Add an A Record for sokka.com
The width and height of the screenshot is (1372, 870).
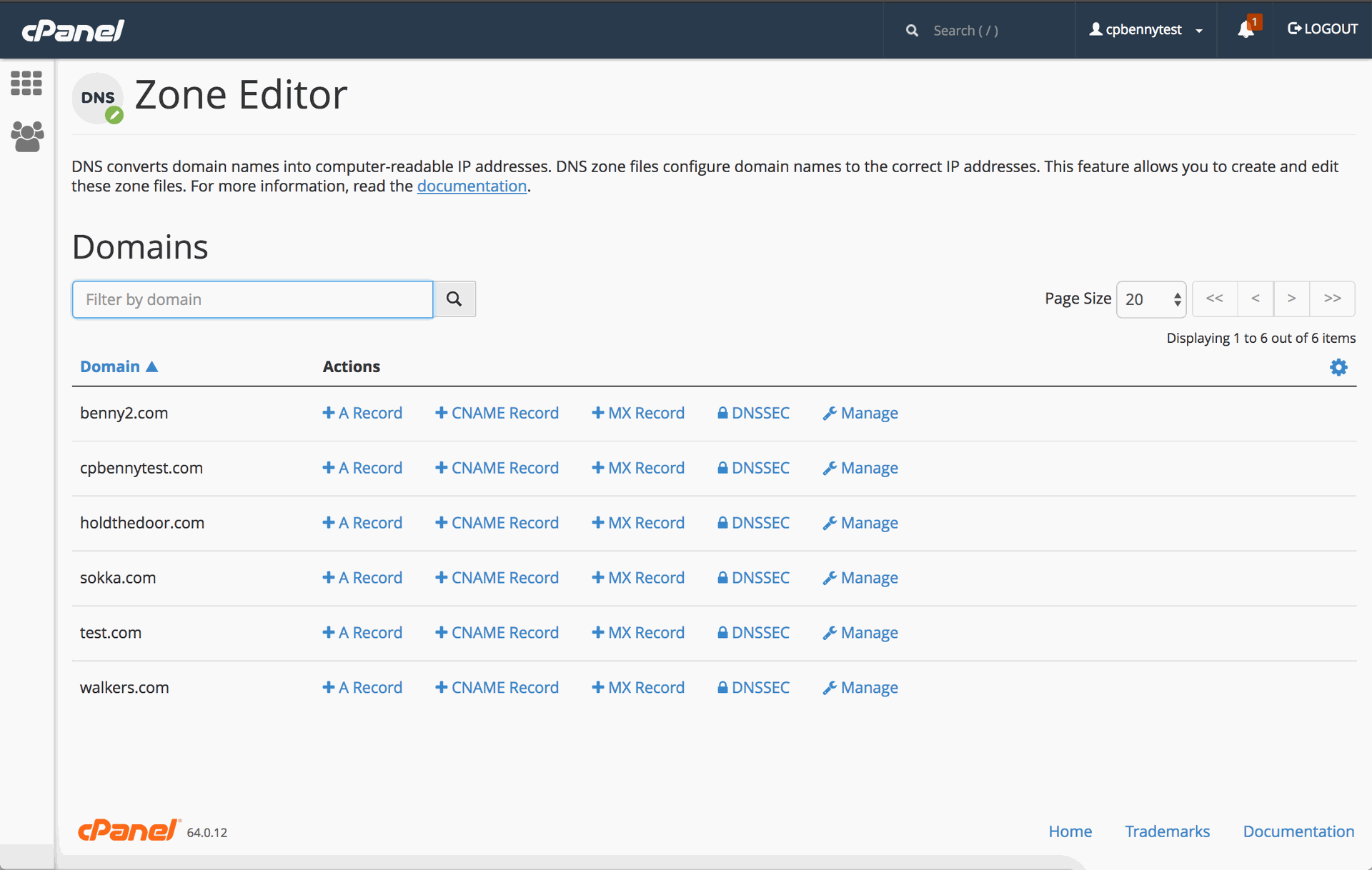point(362,578)
